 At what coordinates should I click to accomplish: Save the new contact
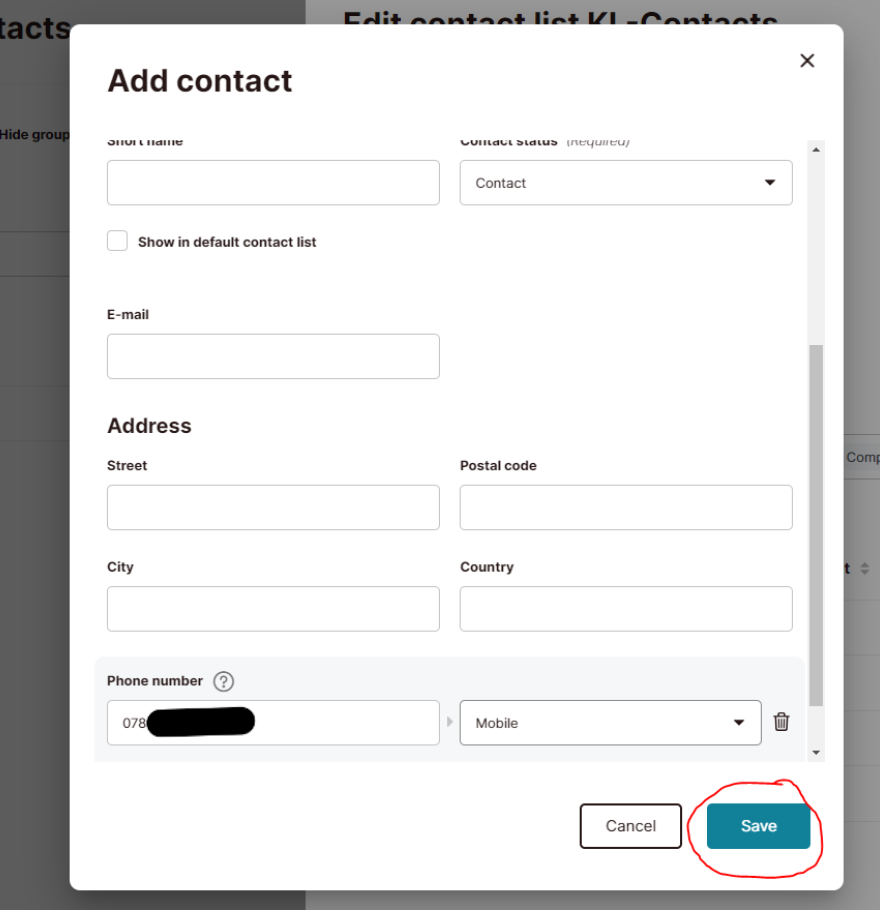coord(758,826)
